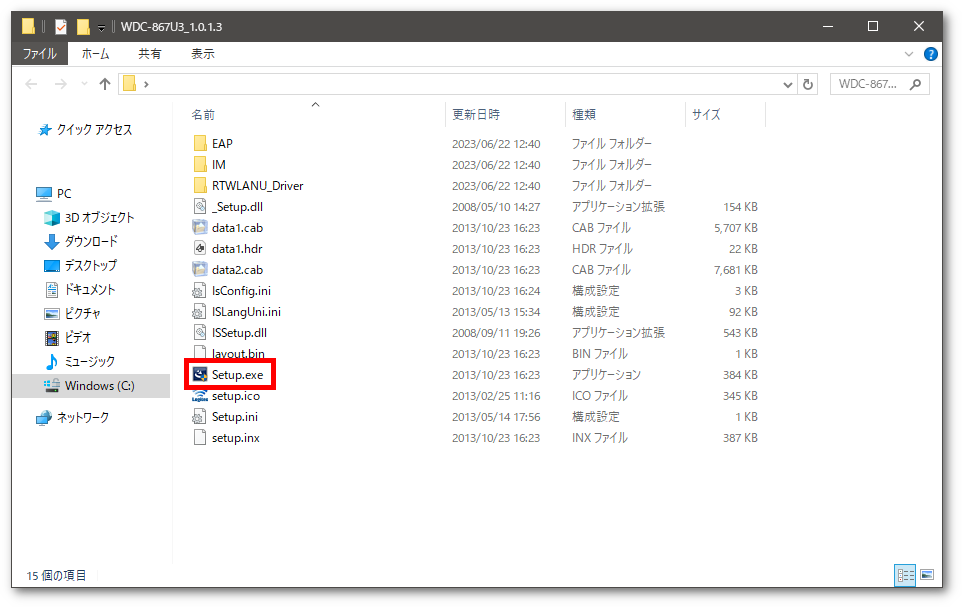The image size is (962, 607).
Task: Go up one folder level
Action: pos(105,84)
